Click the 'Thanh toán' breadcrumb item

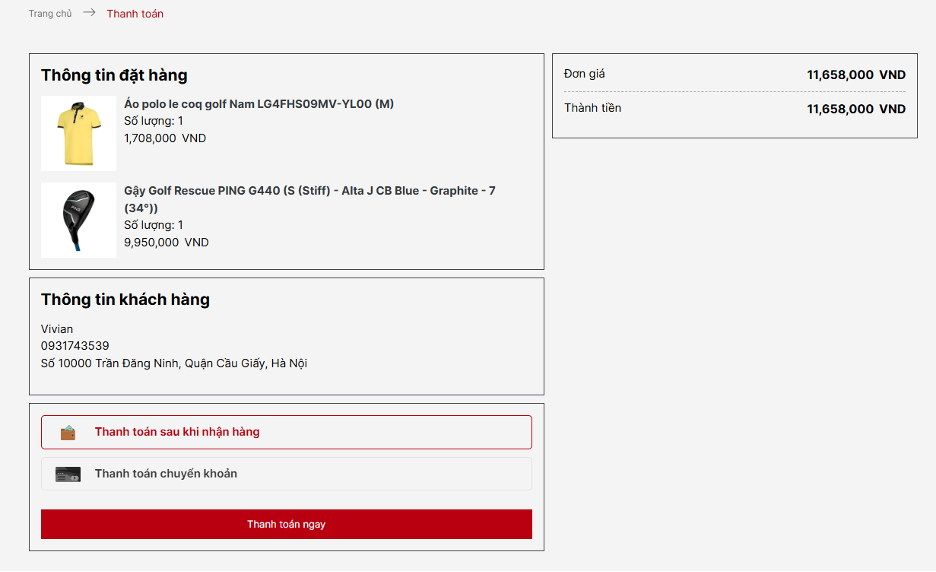point(135,14)
